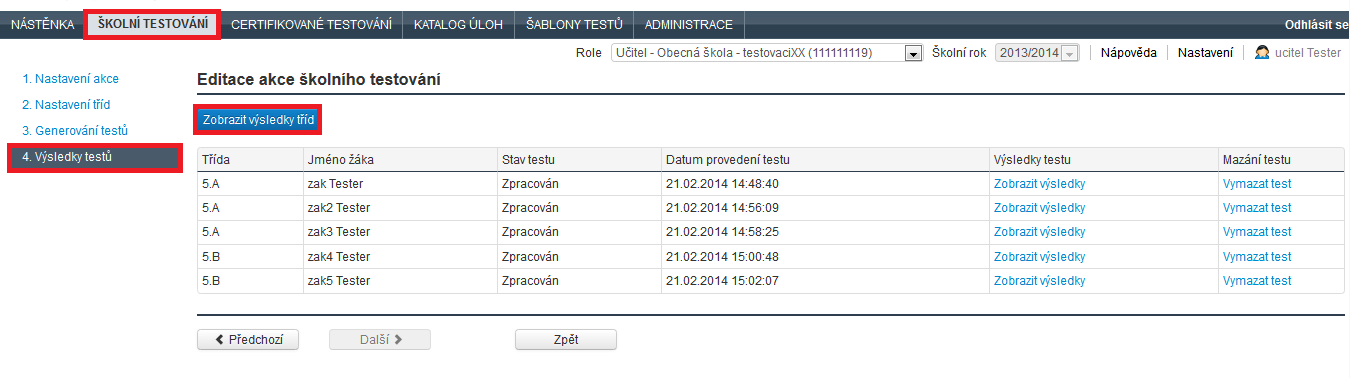
Task: Open the KATALOG ÚLOH tab
Action: coord(458,24)
